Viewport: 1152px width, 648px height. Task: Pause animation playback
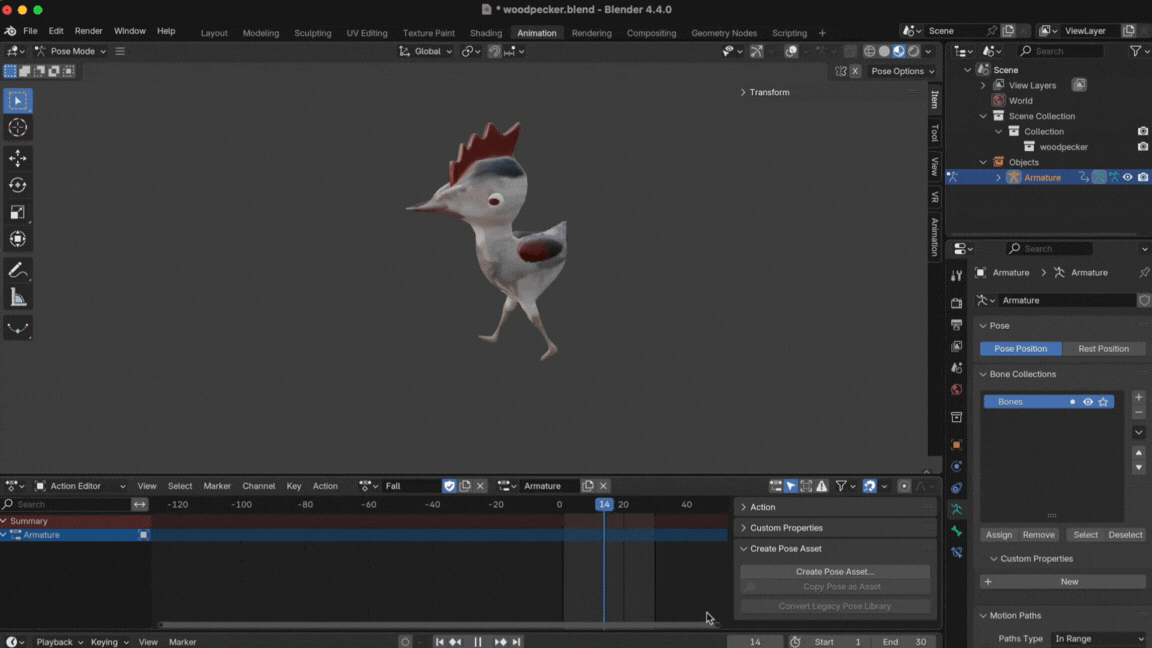[478, 641]
